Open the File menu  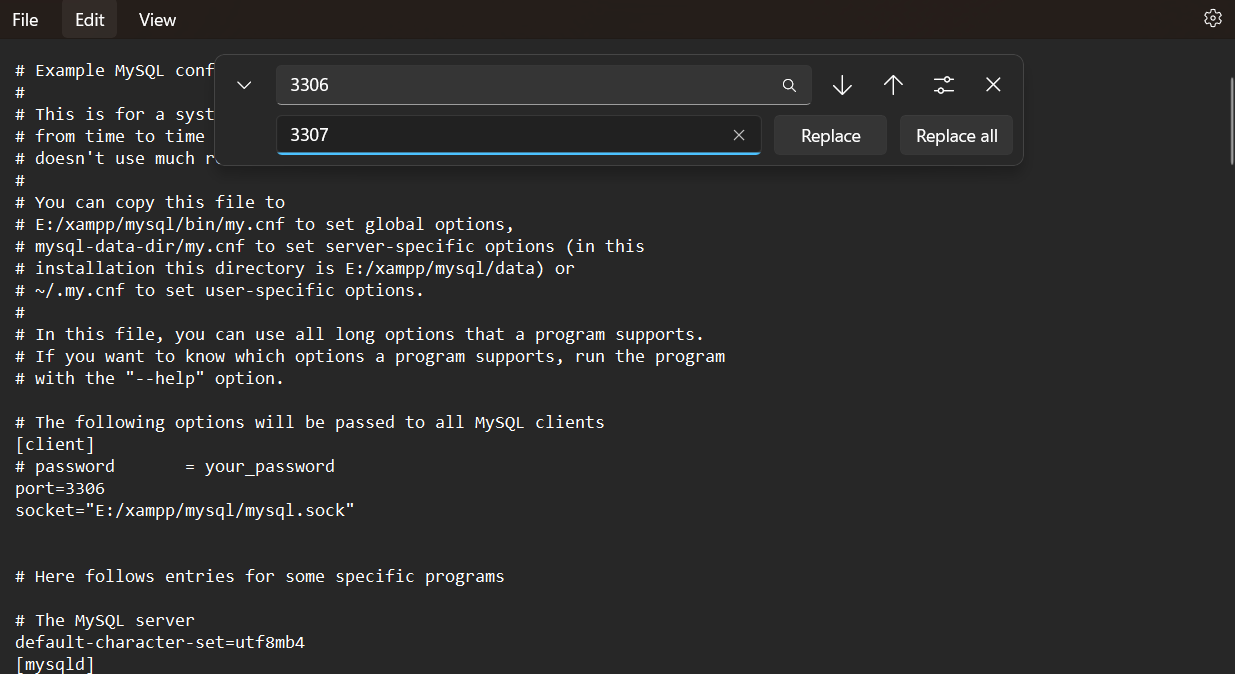coord(25,20)
